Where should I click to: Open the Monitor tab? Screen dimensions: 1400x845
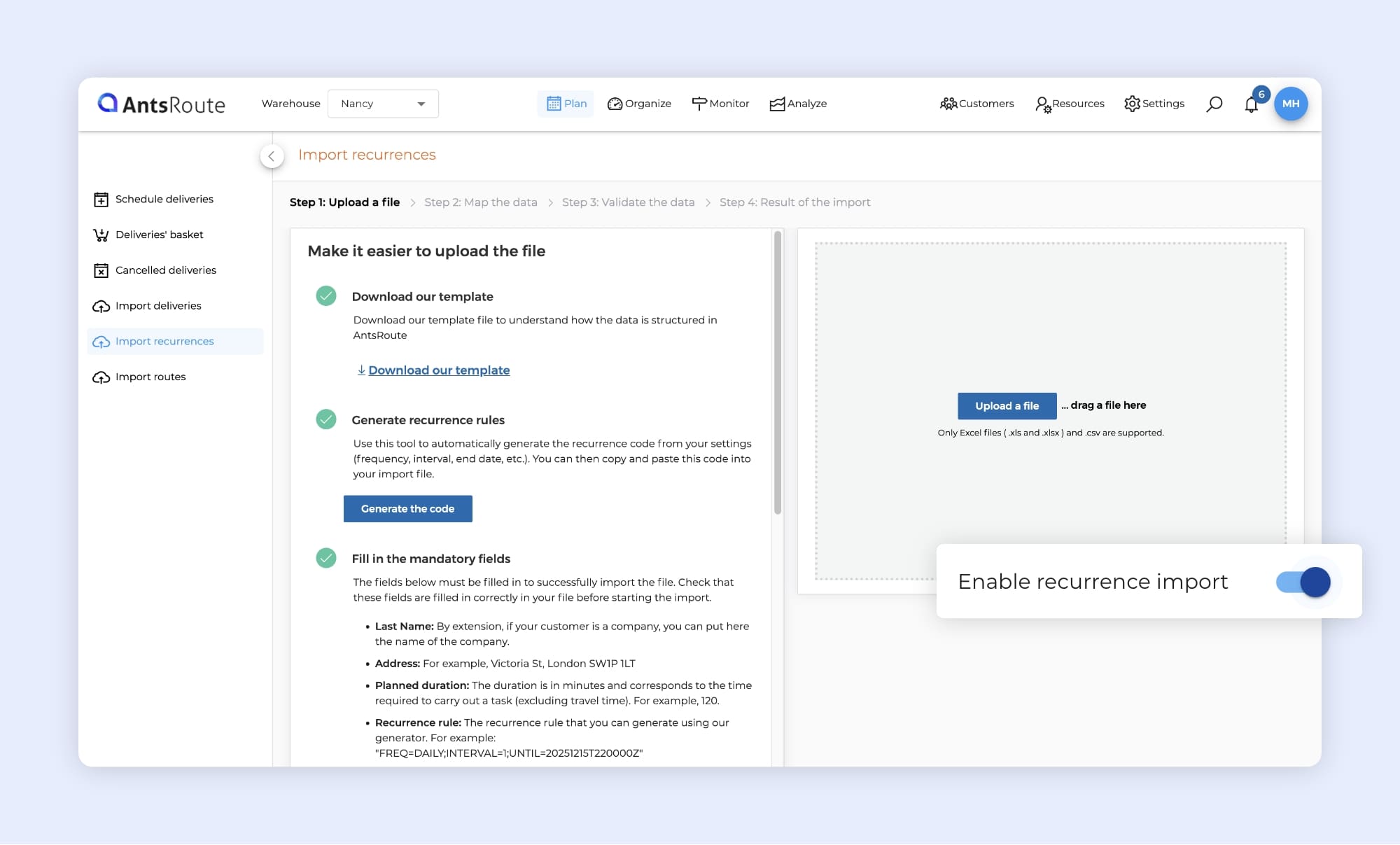[x=720, y=104]
